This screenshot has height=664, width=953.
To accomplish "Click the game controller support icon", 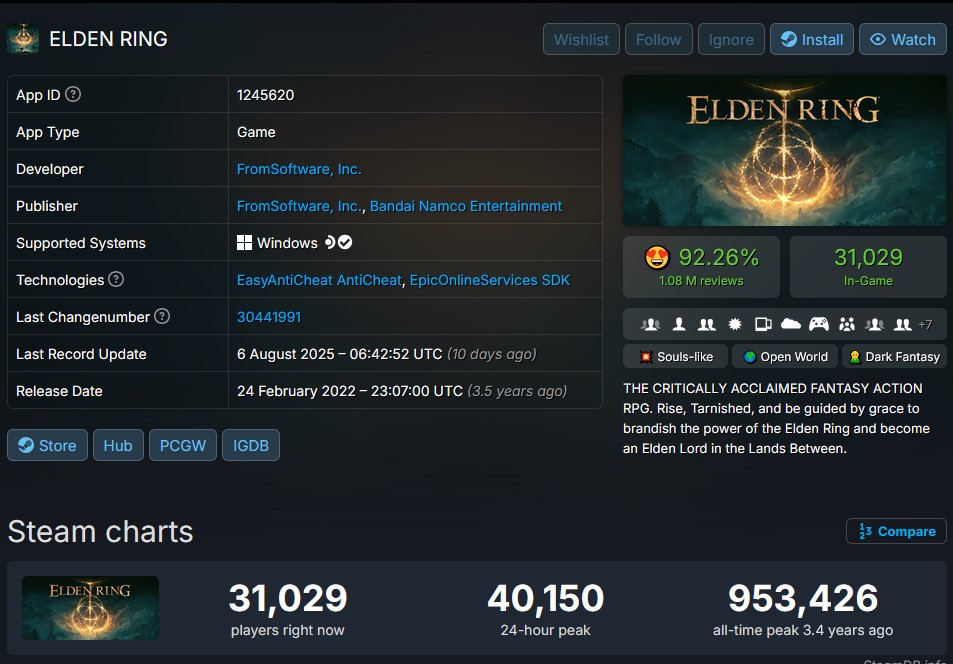I will (x=819, y=324).
